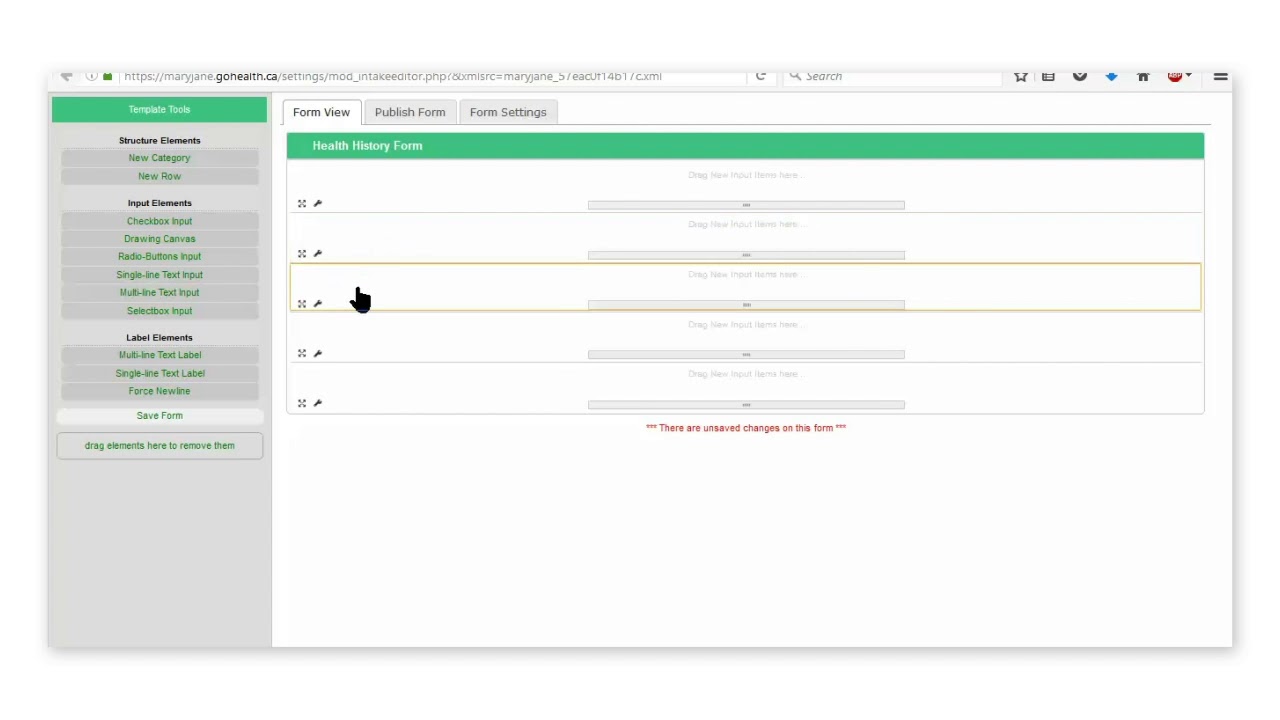
Task: Switch to the Form View tab
Action: tap(321, 112)
